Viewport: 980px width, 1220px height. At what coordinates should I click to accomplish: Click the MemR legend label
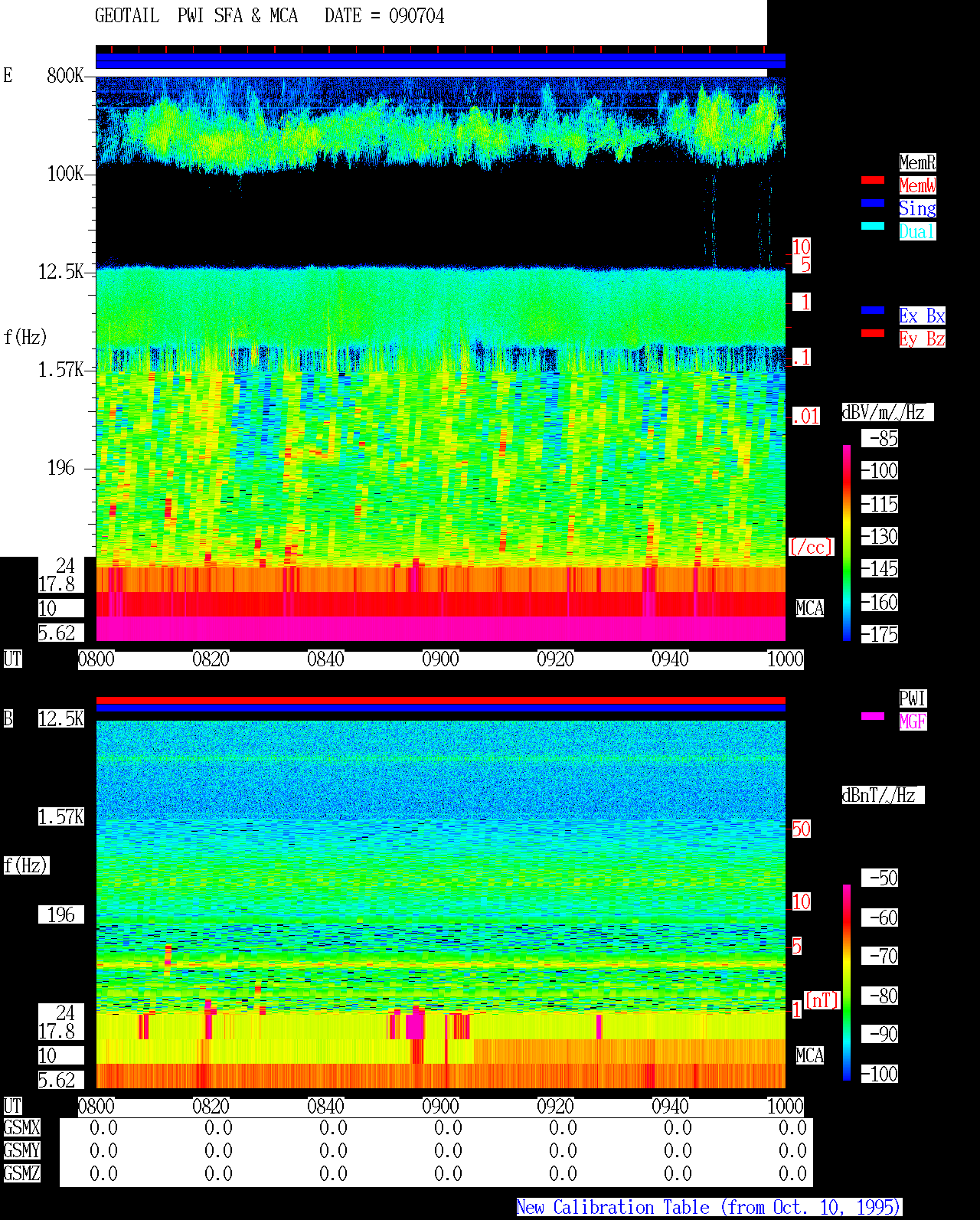coord(917,162)
